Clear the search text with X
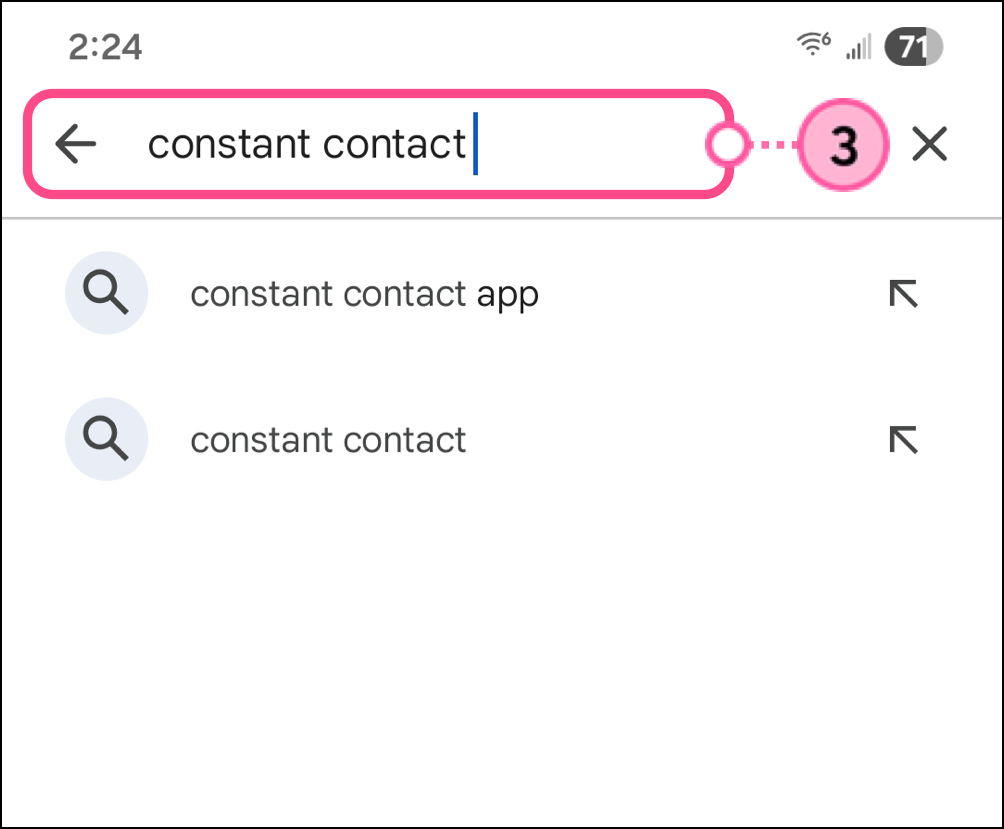 [x=930, y=146]
